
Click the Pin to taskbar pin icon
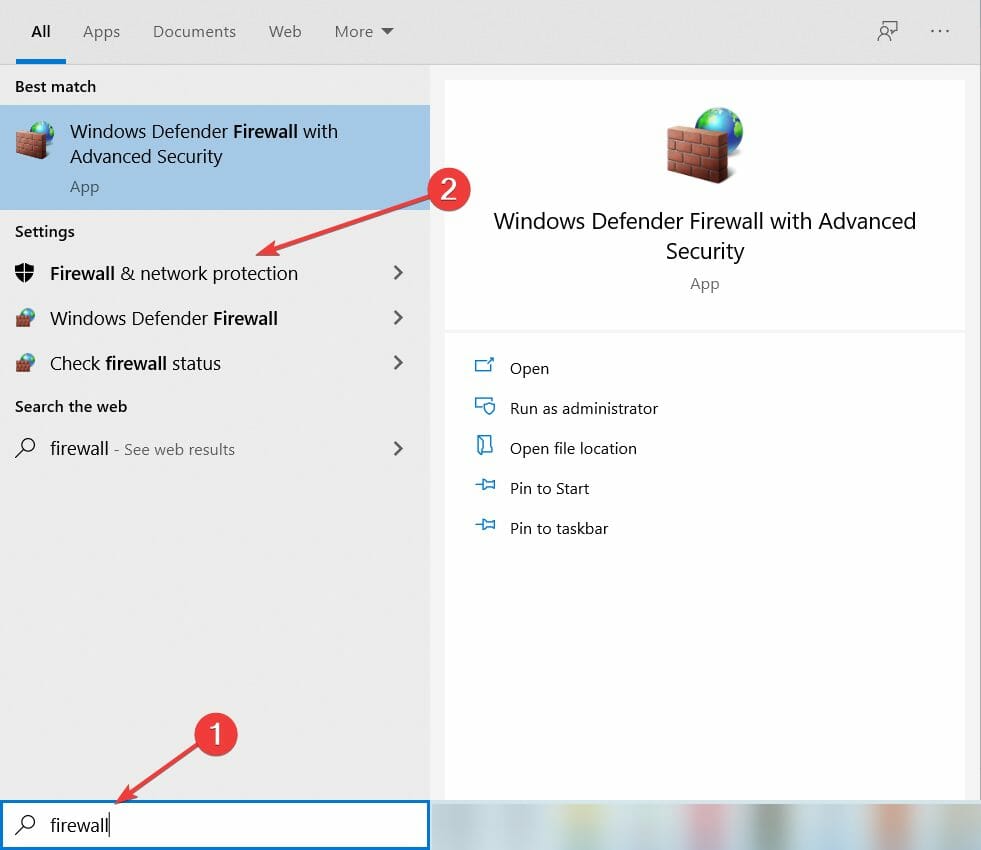485,525
